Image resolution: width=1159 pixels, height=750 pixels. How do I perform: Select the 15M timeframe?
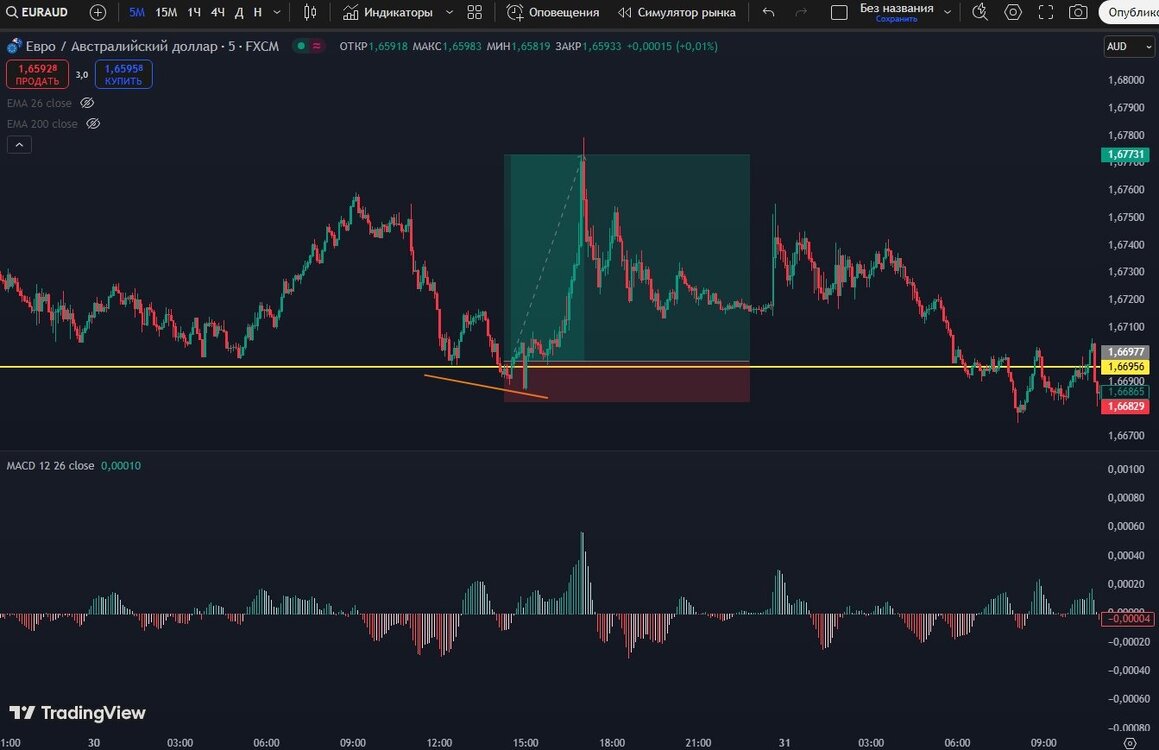point(166,12)
